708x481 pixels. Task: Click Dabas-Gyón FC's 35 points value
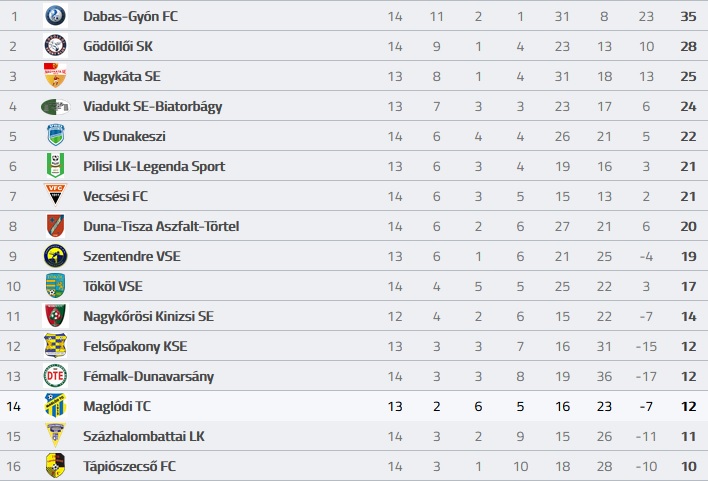(688, 16)
